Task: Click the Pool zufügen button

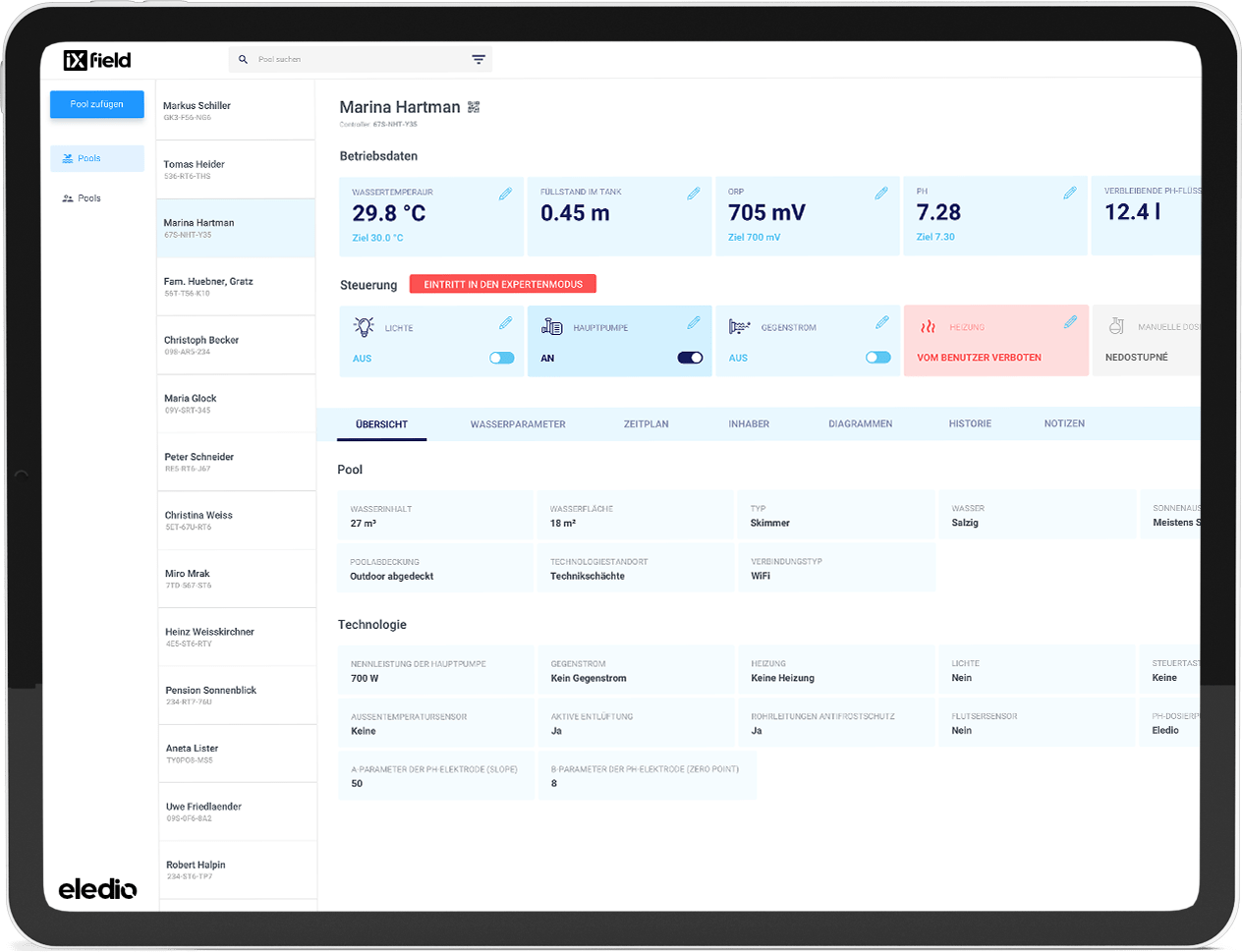Action: pyautogui.click(x=97, y=104)
